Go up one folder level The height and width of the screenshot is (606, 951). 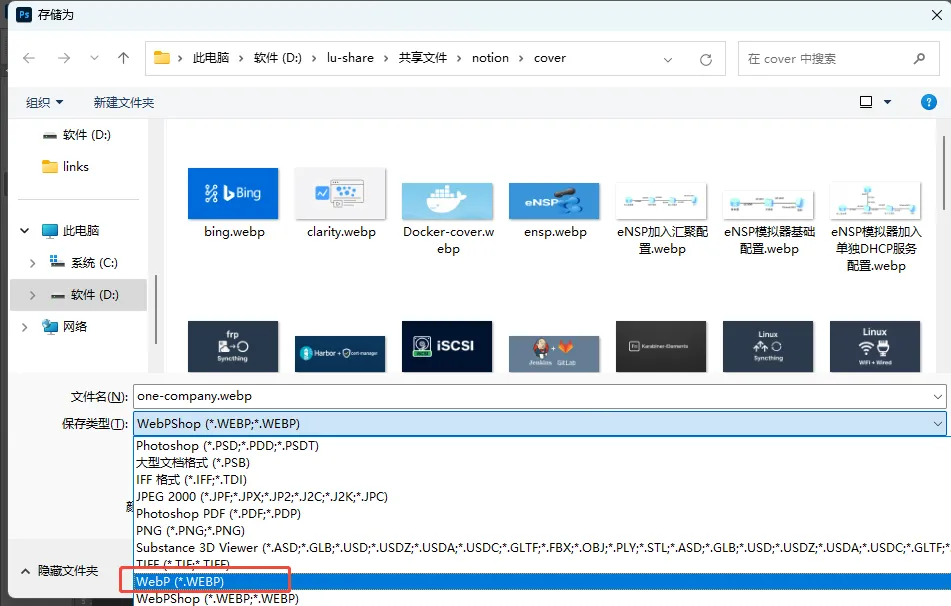pyautogui.click(x=123, y=58)
